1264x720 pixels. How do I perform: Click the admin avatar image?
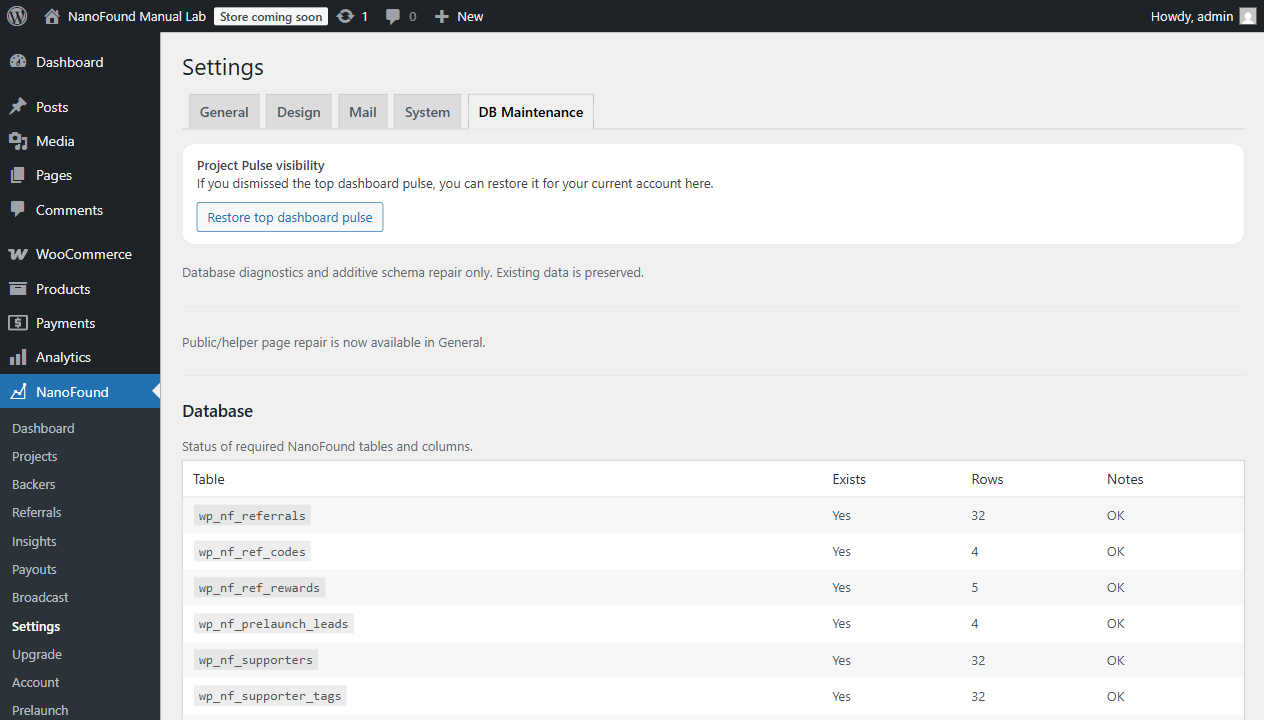(1247, 16)
